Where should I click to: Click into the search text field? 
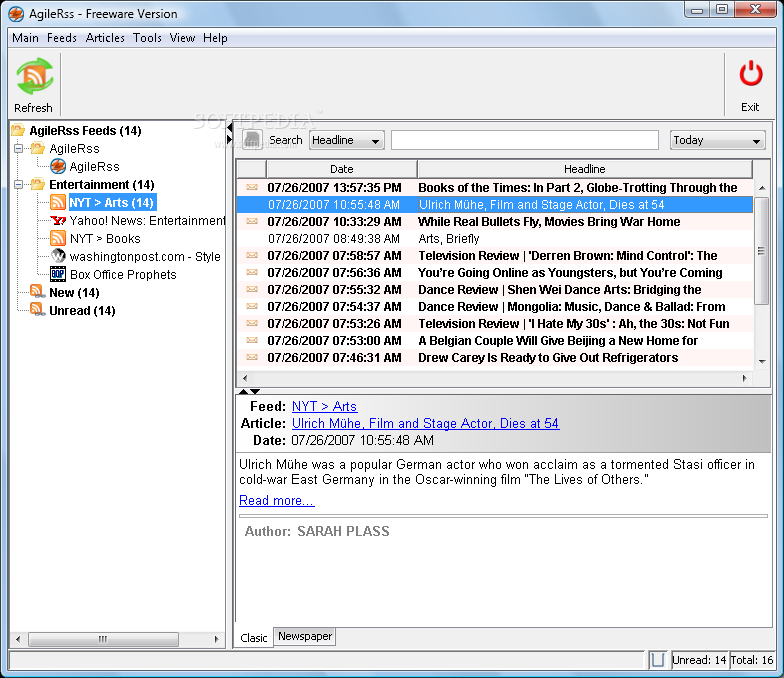pyautogui.click(x=524, y=140)
